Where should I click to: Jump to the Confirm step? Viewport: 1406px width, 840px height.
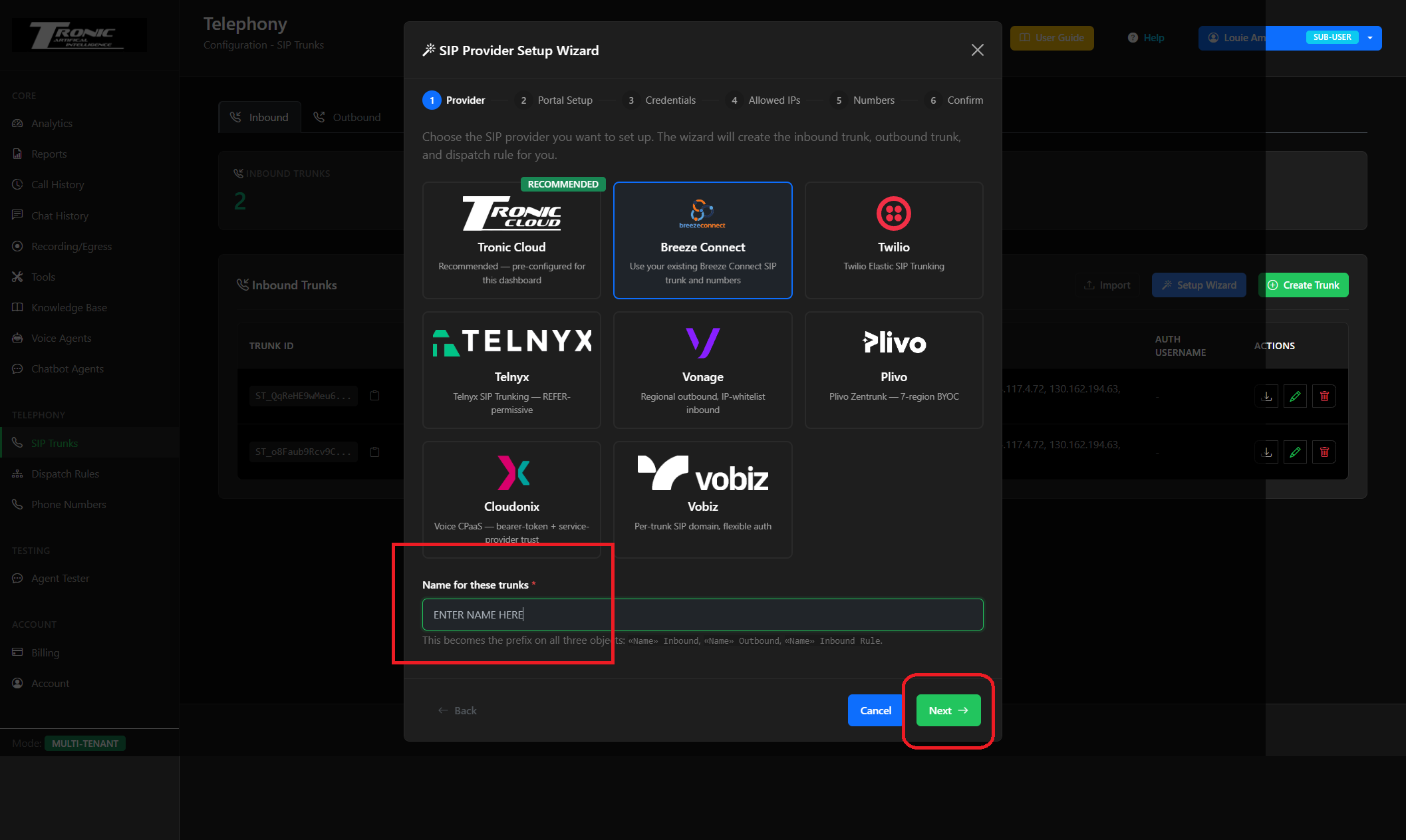(955, 100)
